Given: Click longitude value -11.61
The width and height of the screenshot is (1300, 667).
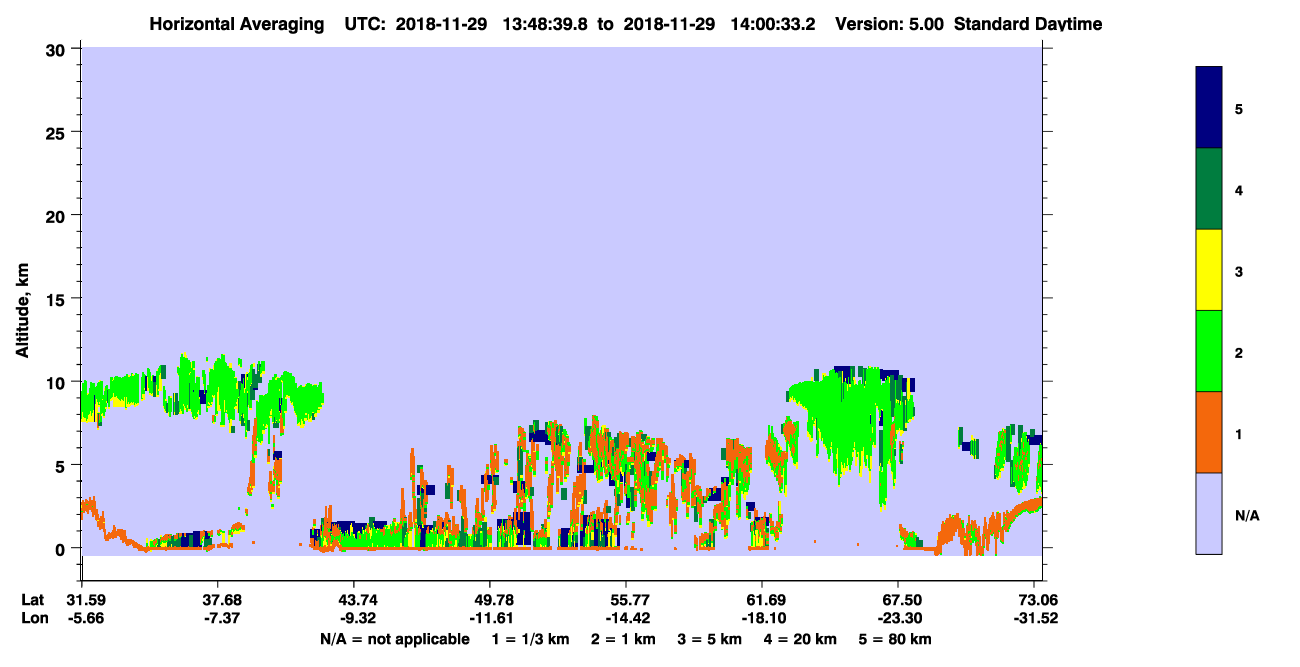Looking at the screenshot, I should (x=490, y=618).
